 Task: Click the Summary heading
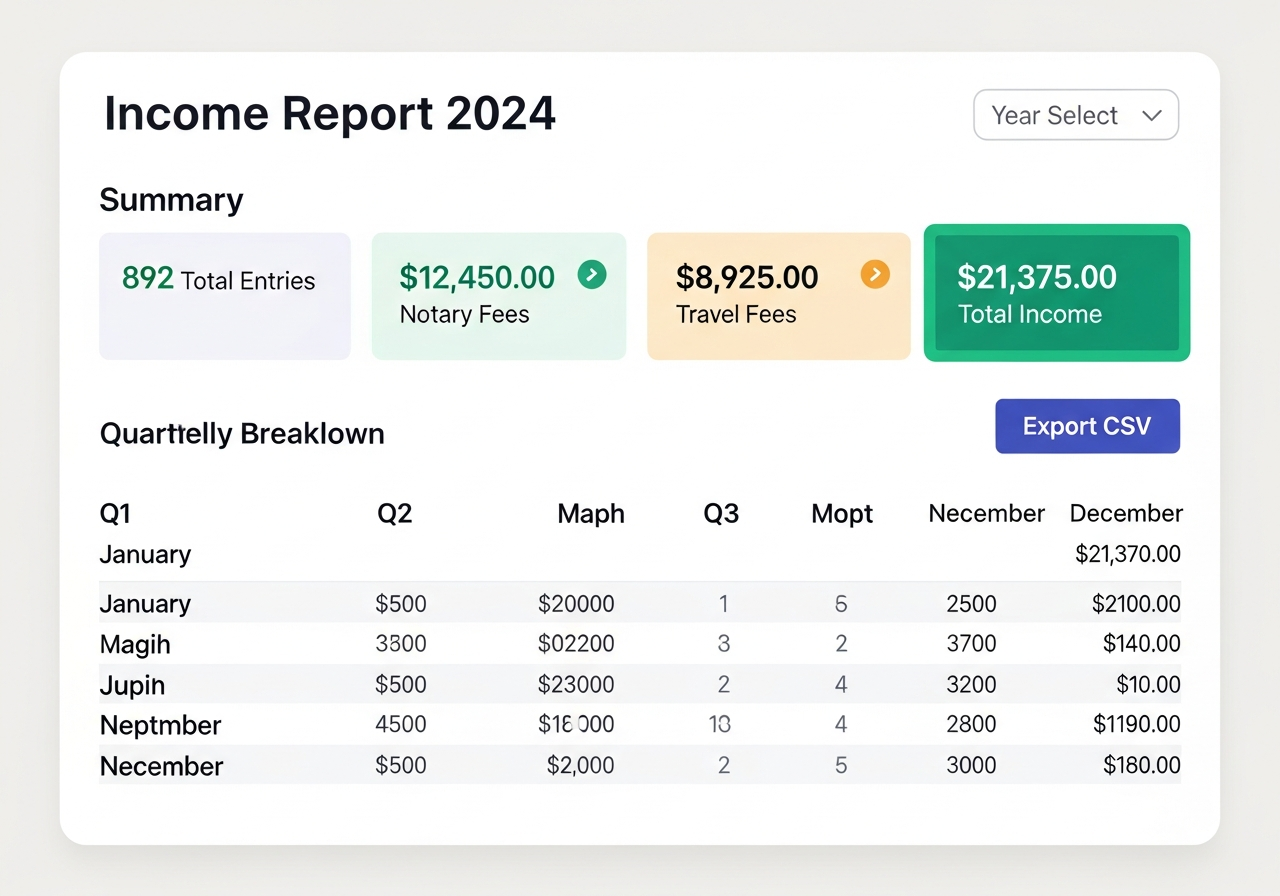click(171, 200)
